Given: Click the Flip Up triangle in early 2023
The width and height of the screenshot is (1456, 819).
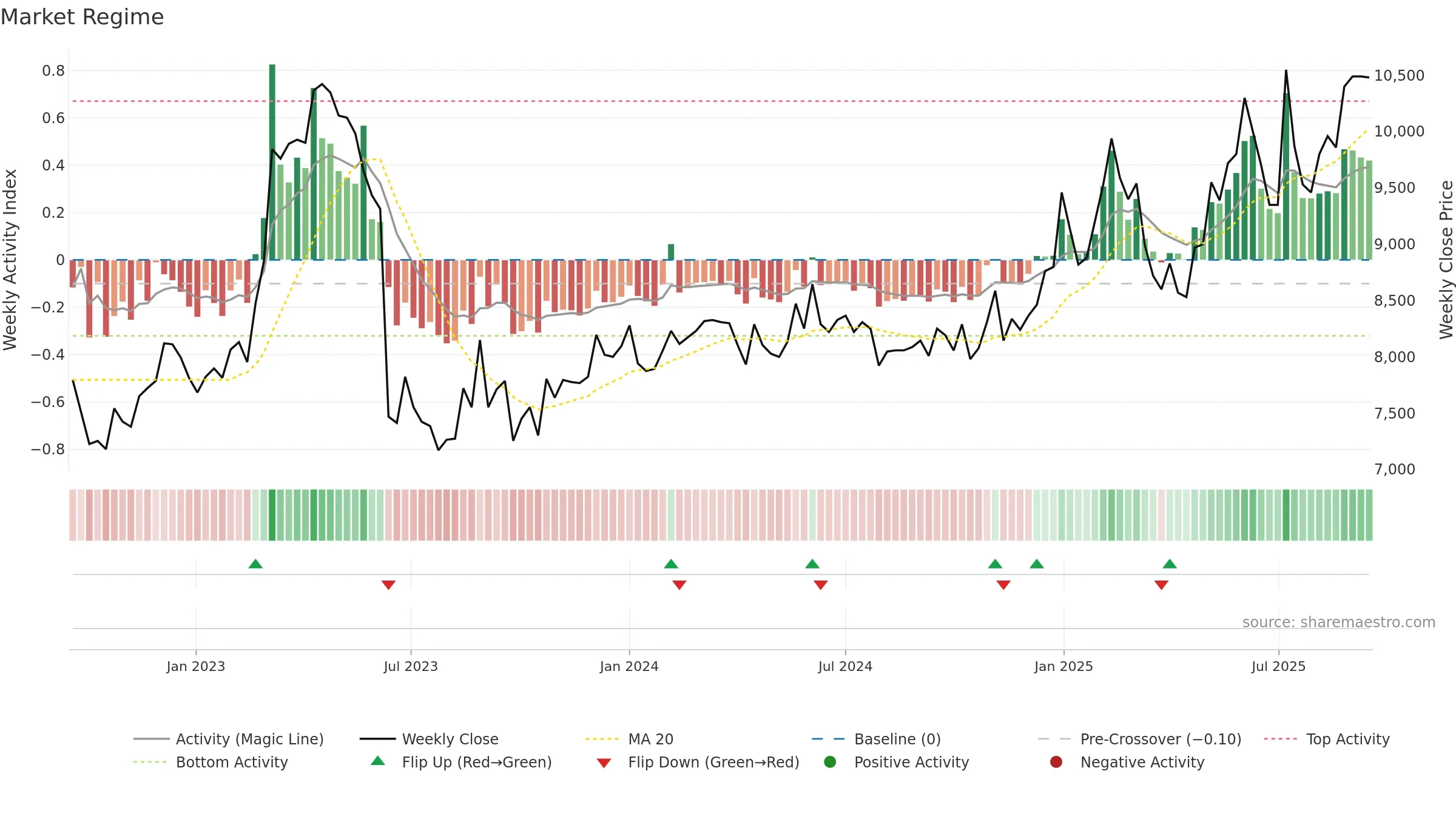Looking at the screenshot, I should [x=255, y=564].
